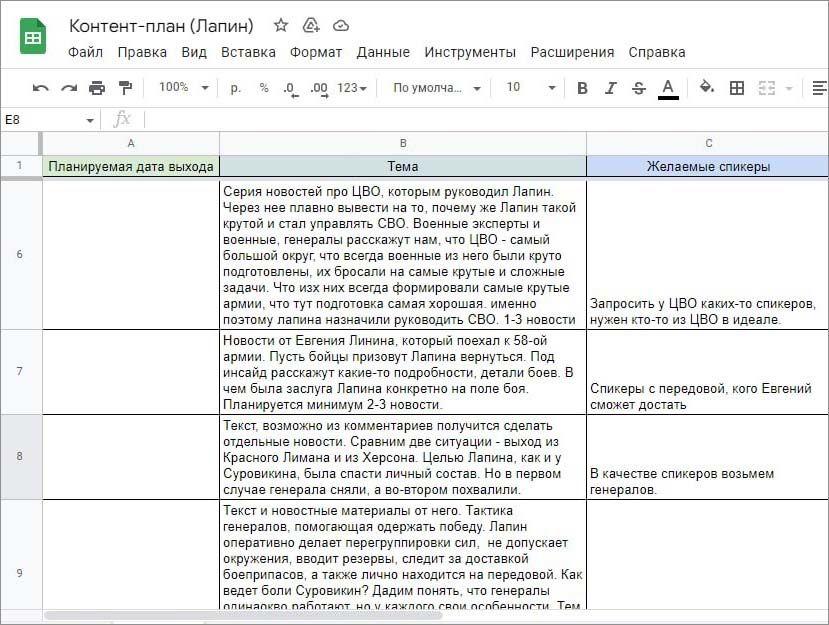The image size is (829, 625).
Task: Open the Расширения menu
Action: (x=572, y=52)
